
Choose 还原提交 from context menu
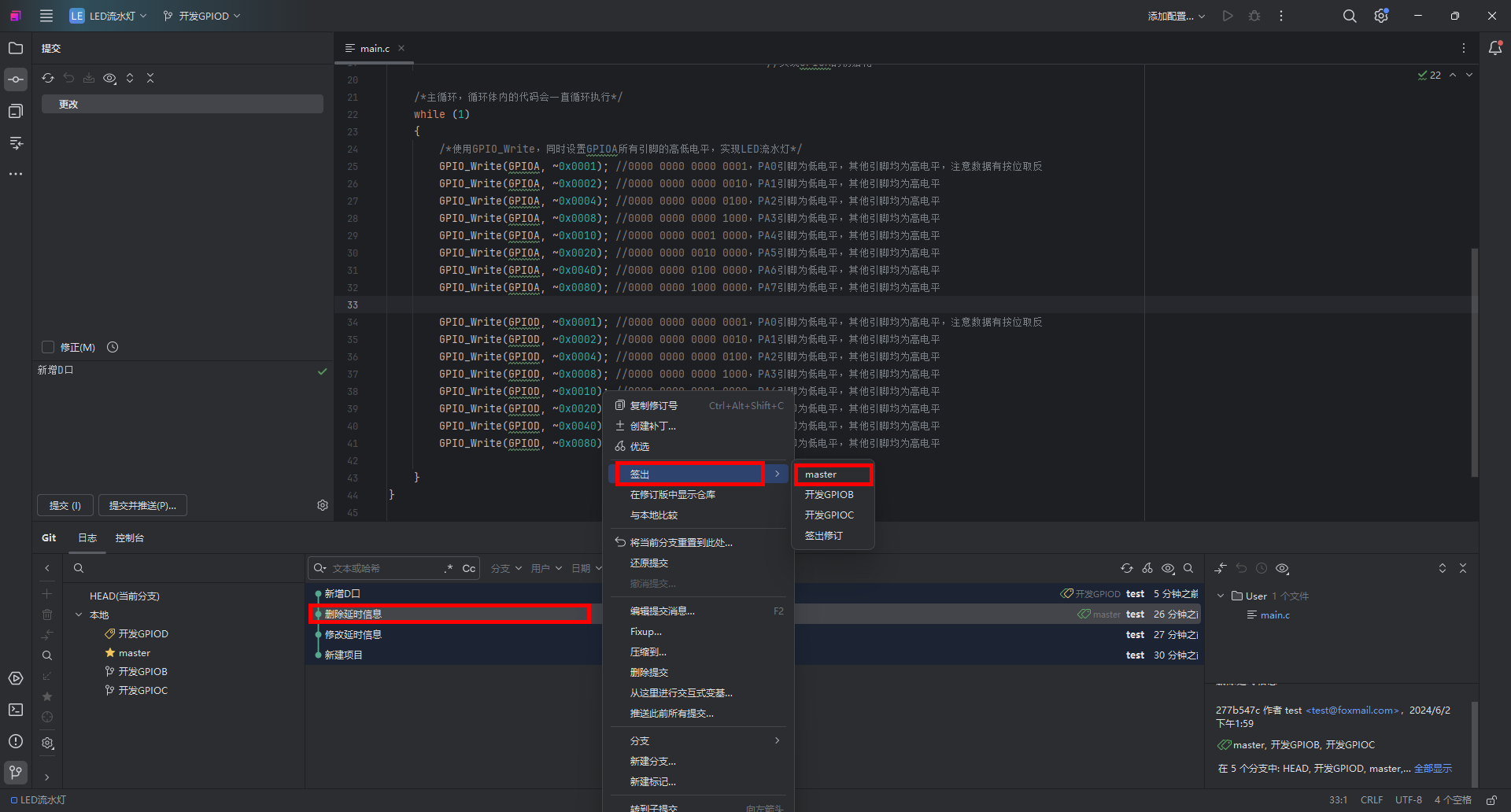648,563
